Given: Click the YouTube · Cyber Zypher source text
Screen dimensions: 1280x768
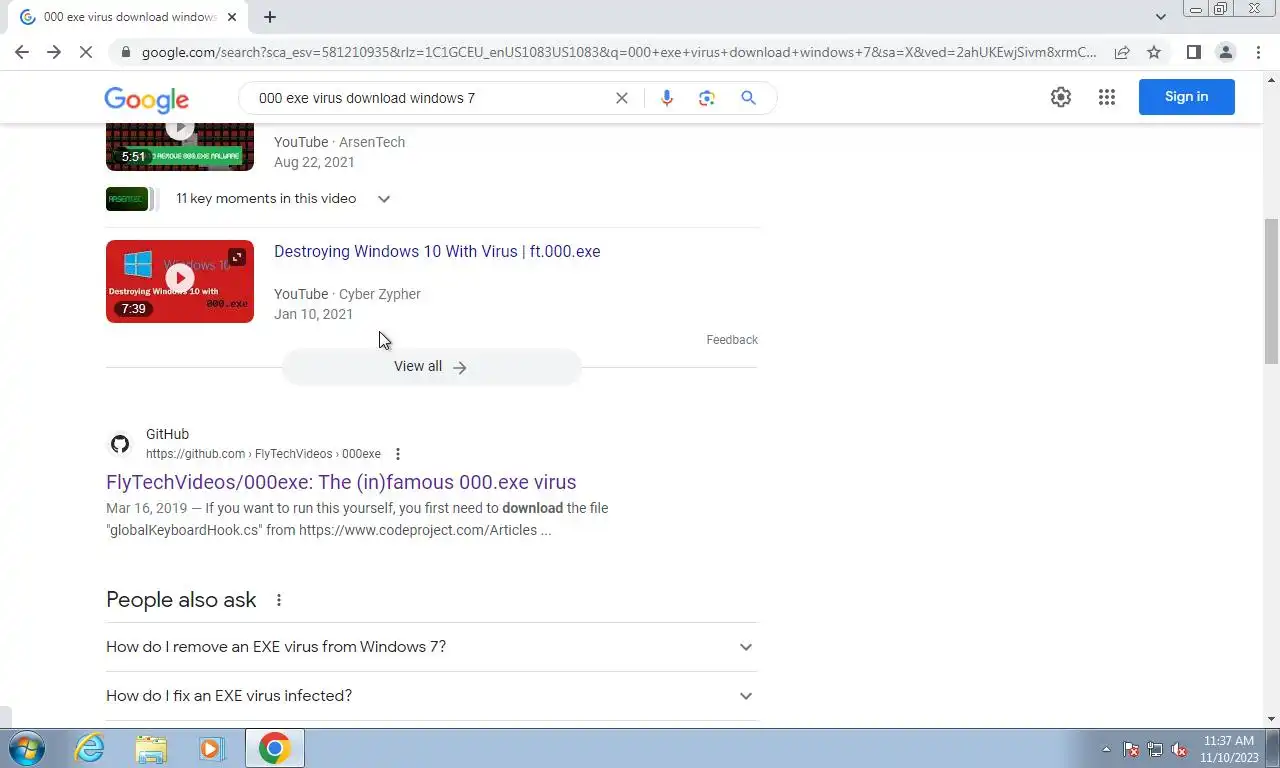Looking at the screenshot, I should pyautogui.click(x=347, y=294).
